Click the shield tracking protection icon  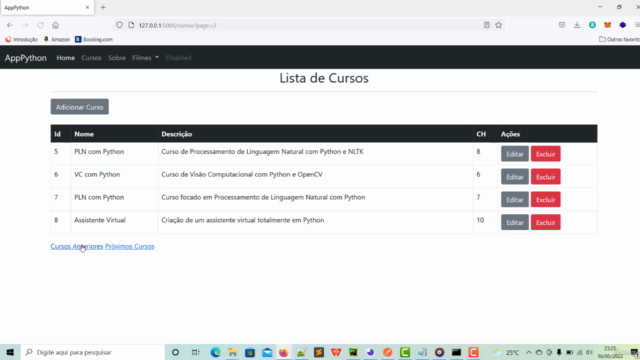pyautogui.click(x=119, y=25)
